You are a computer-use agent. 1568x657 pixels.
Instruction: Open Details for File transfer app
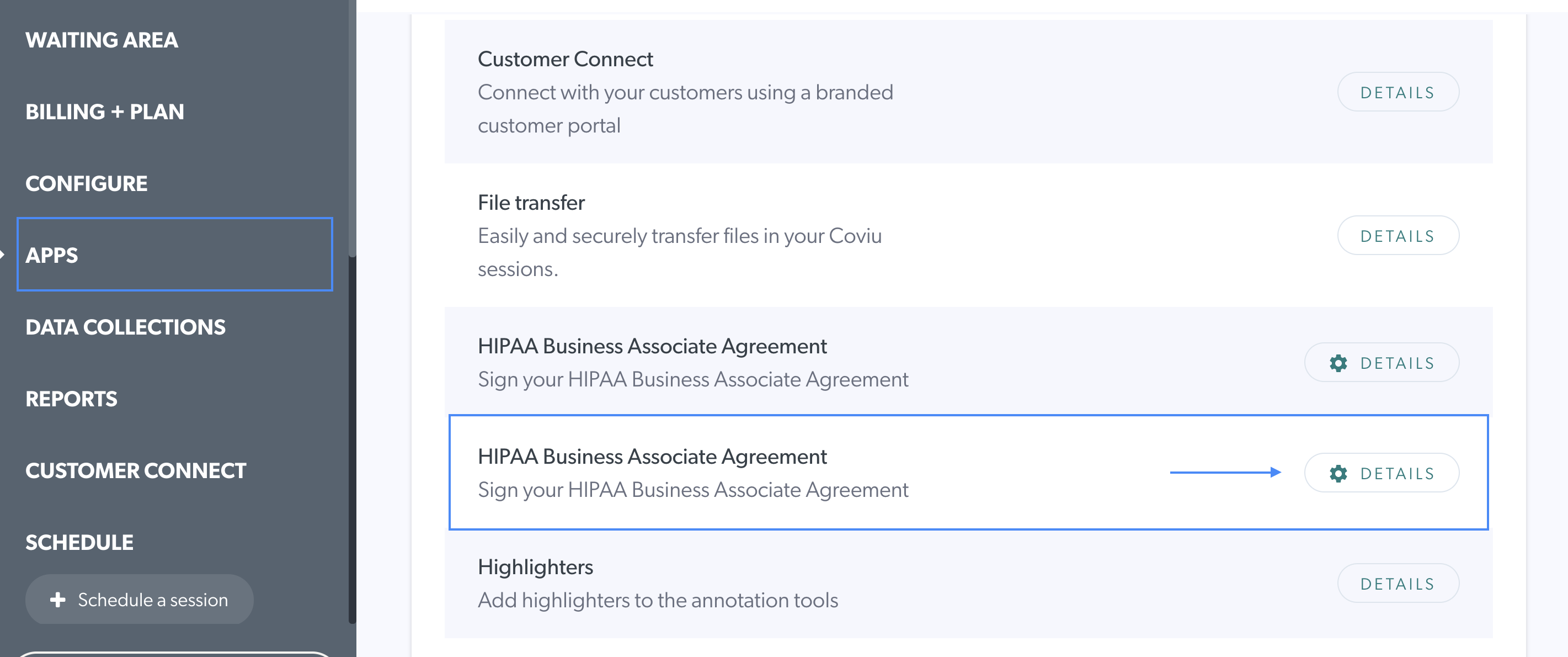[1398, 236]
